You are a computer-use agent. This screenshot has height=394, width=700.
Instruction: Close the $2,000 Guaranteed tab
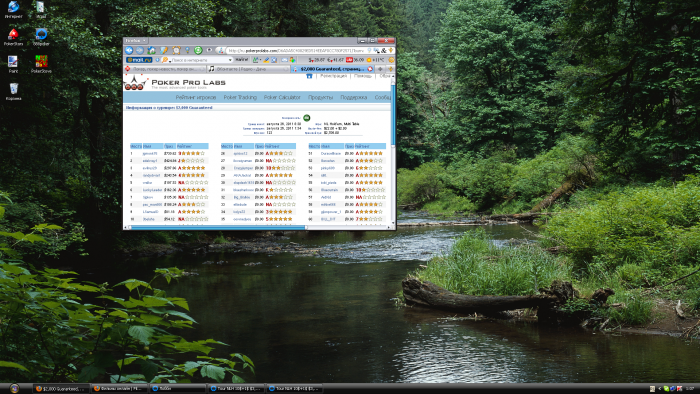[x=370, y=69]
